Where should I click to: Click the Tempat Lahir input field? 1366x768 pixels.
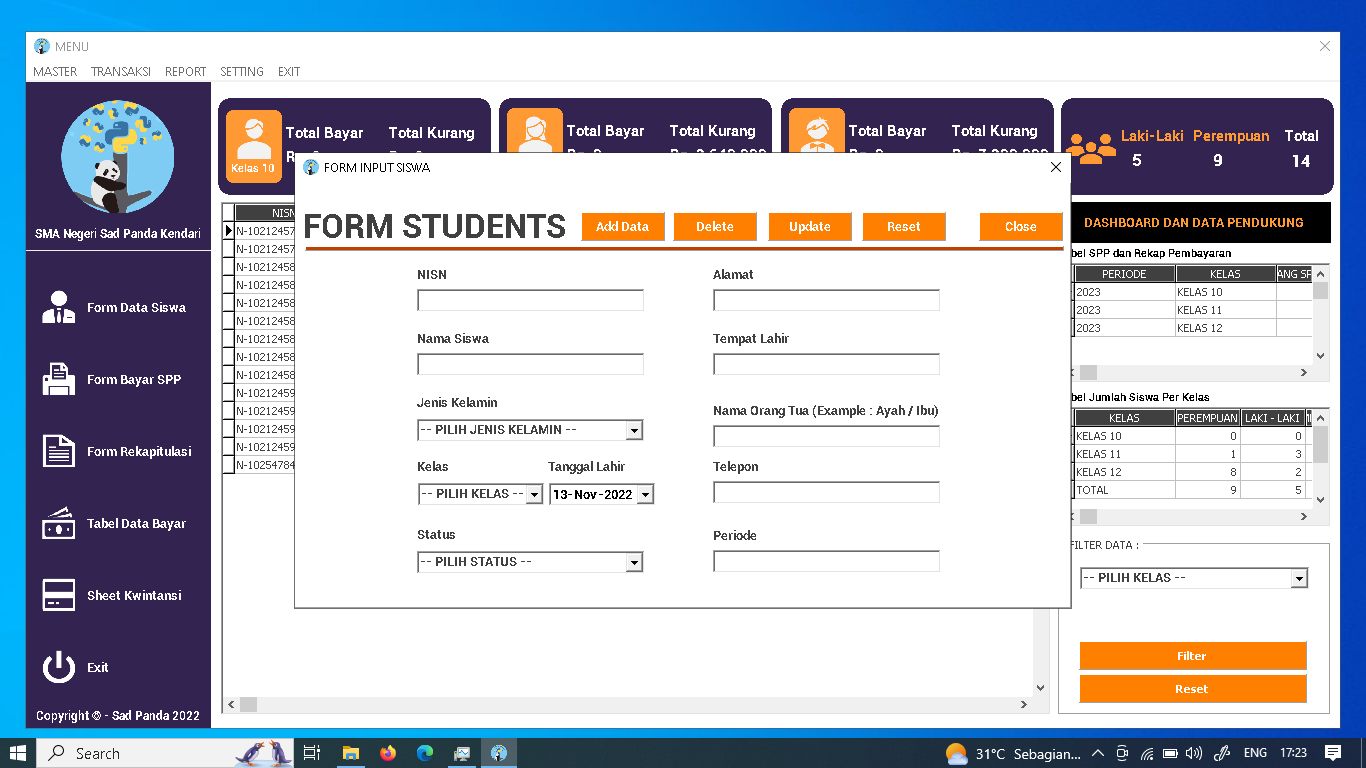pyautogui.click(x=826, y=365)
